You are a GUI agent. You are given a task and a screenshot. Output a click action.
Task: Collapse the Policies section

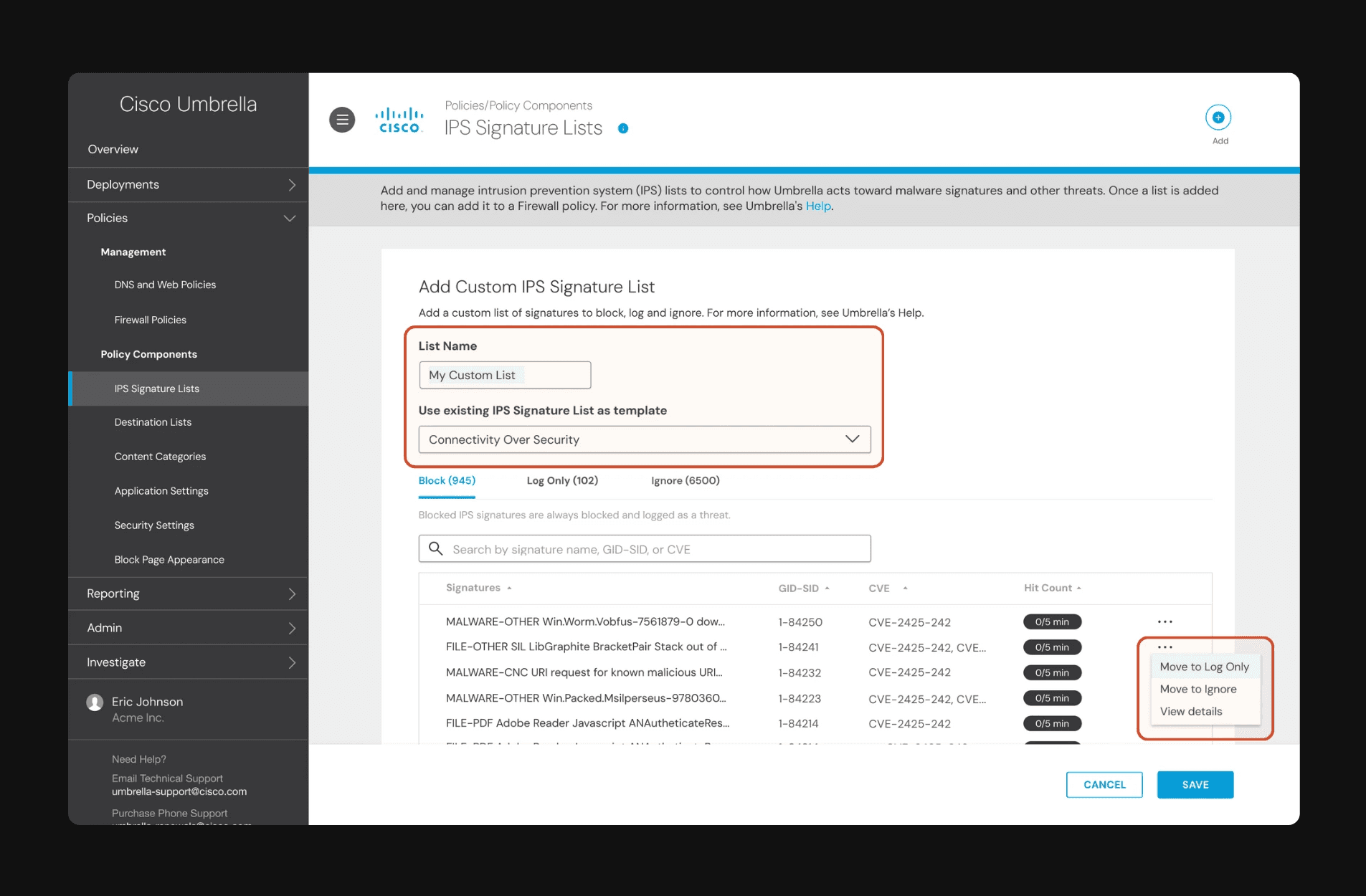click(188, 218)
